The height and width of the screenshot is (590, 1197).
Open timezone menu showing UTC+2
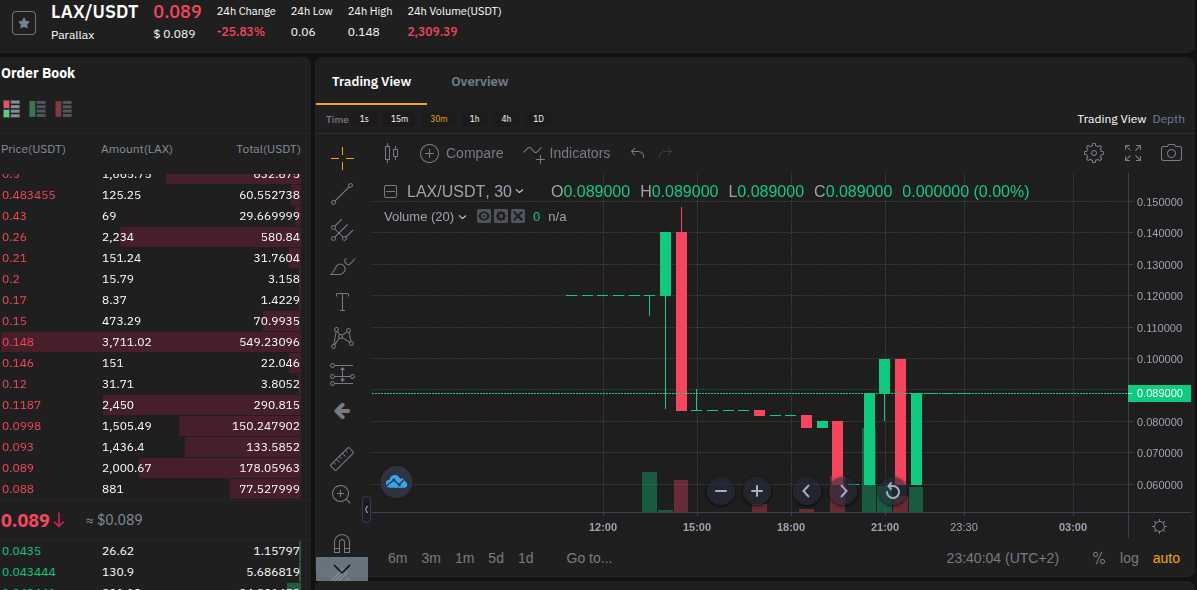(x=1002, y=558)
